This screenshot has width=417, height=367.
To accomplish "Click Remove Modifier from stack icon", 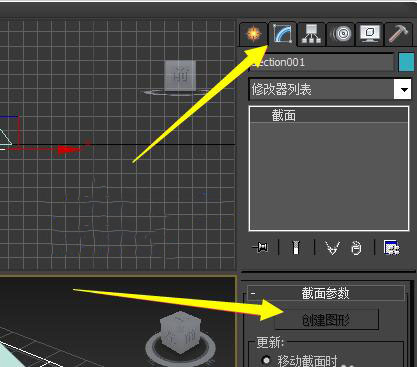I will (356, 248).
